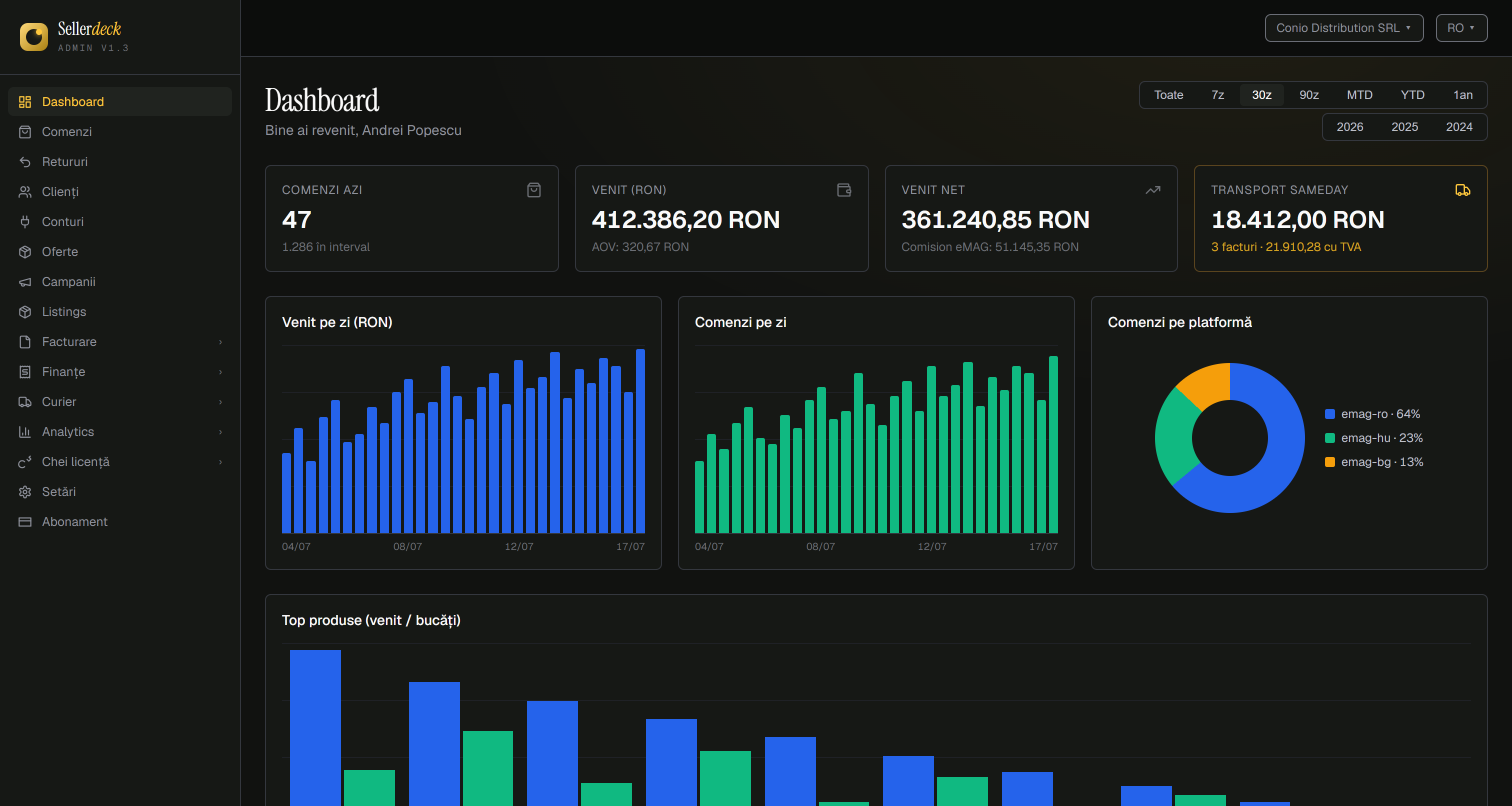1512x806 pixels.
Task: Open the Conturi accounts link
Action: [x=119, y=222]
